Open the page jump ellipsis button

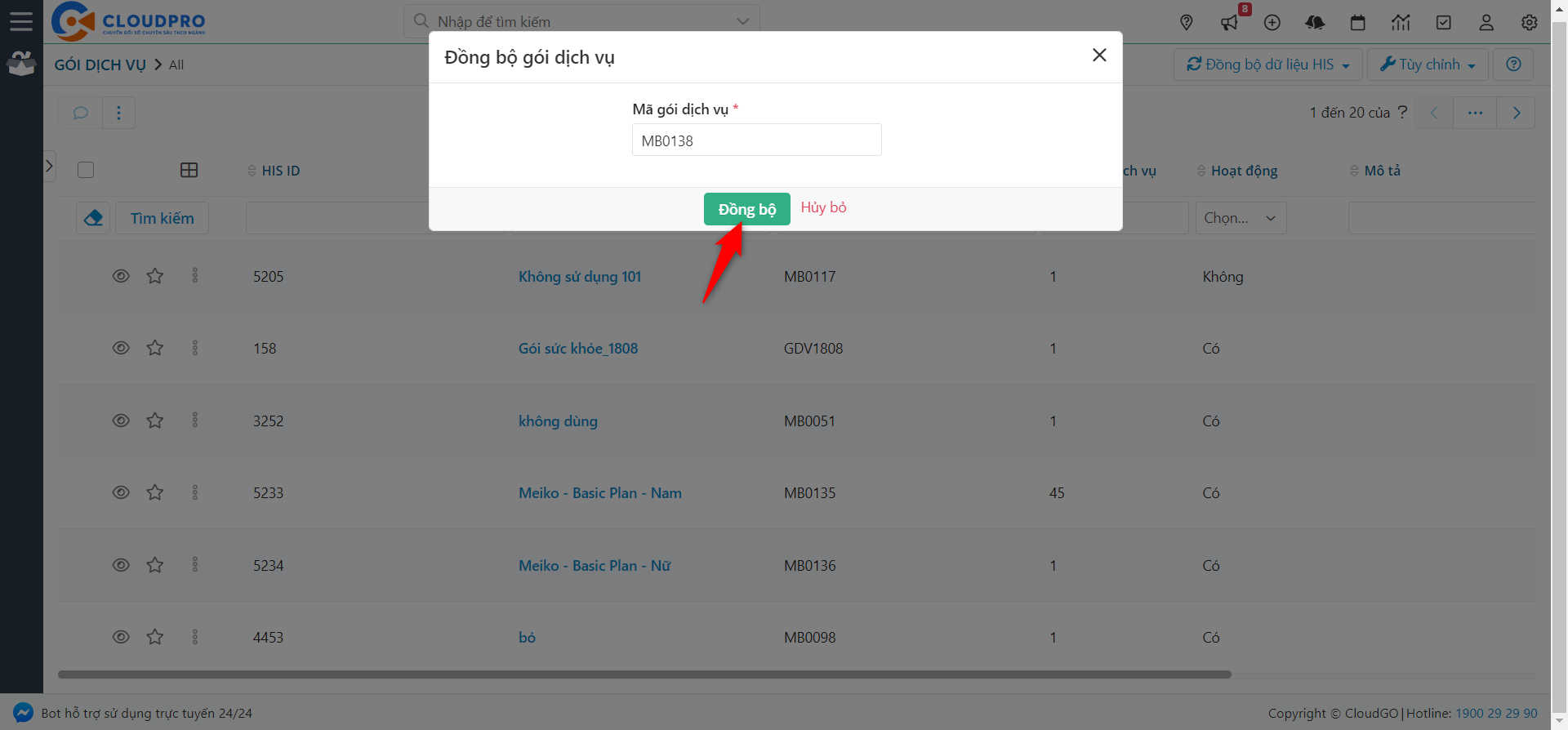[1475, 113]
